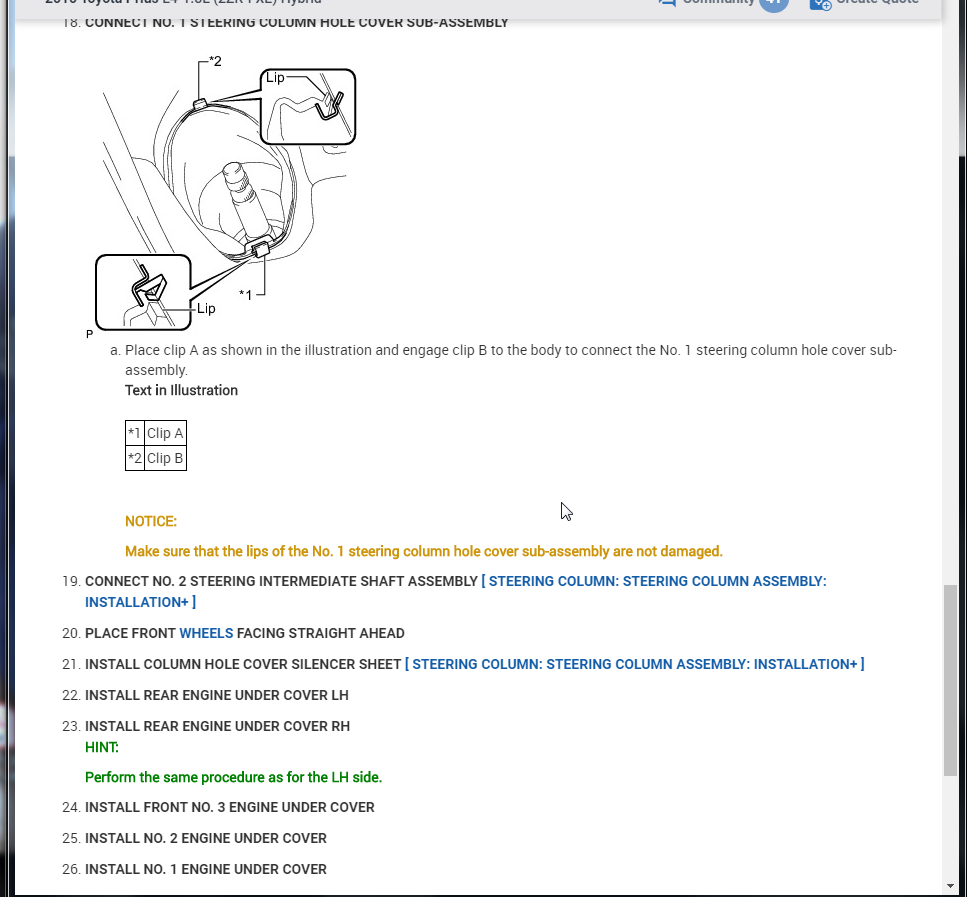
Task: Click the Create Quote icon in the header
Action: (820, 3)
